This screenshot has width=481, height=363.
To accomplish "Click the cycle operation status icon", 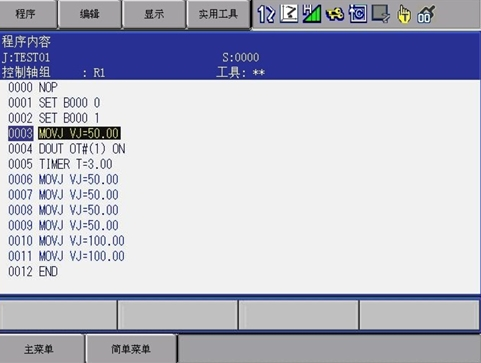I will coord(358,14).
